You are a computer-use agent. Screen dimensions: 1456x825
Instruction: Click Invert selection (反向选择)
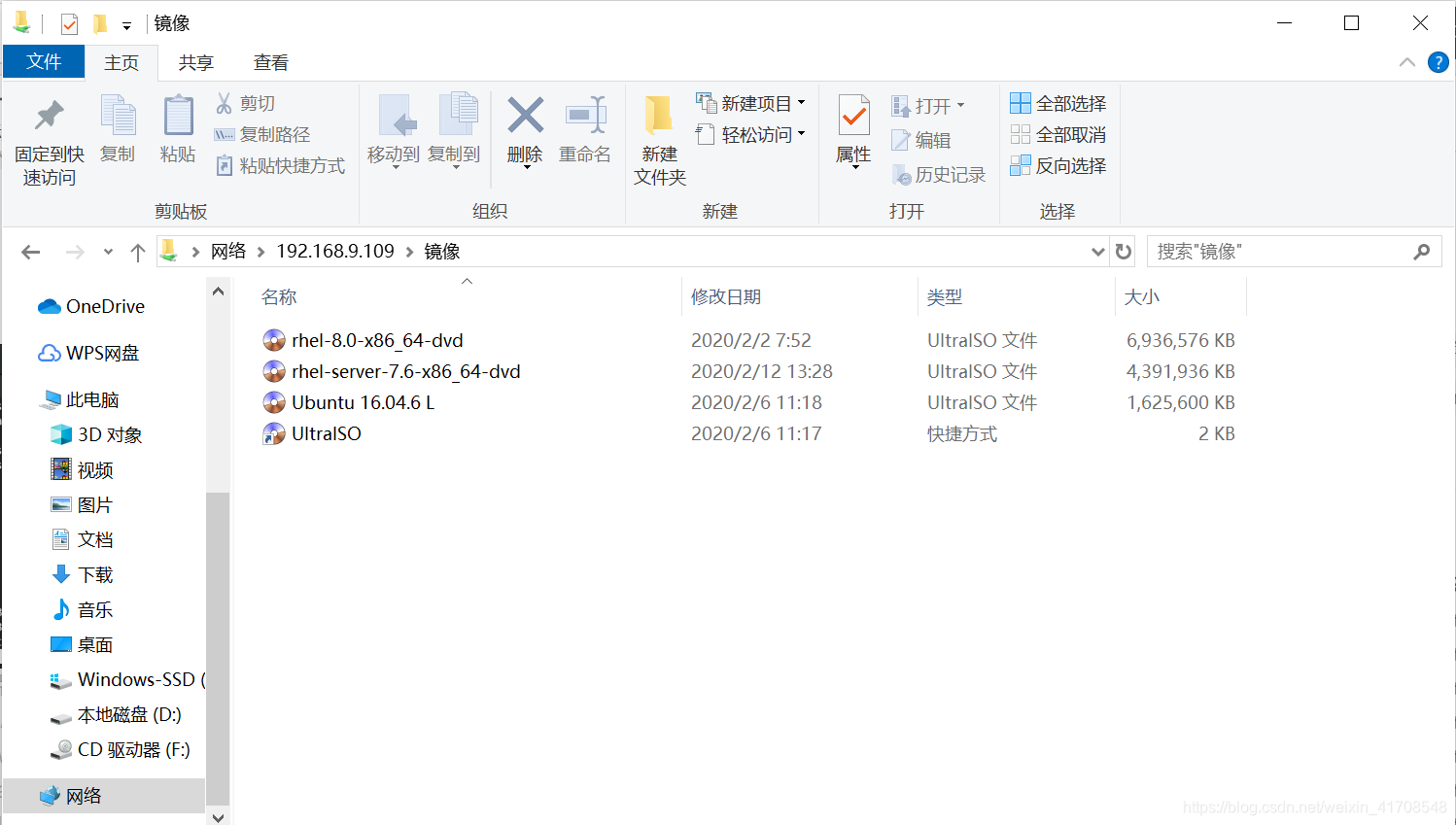point(1058,165)
